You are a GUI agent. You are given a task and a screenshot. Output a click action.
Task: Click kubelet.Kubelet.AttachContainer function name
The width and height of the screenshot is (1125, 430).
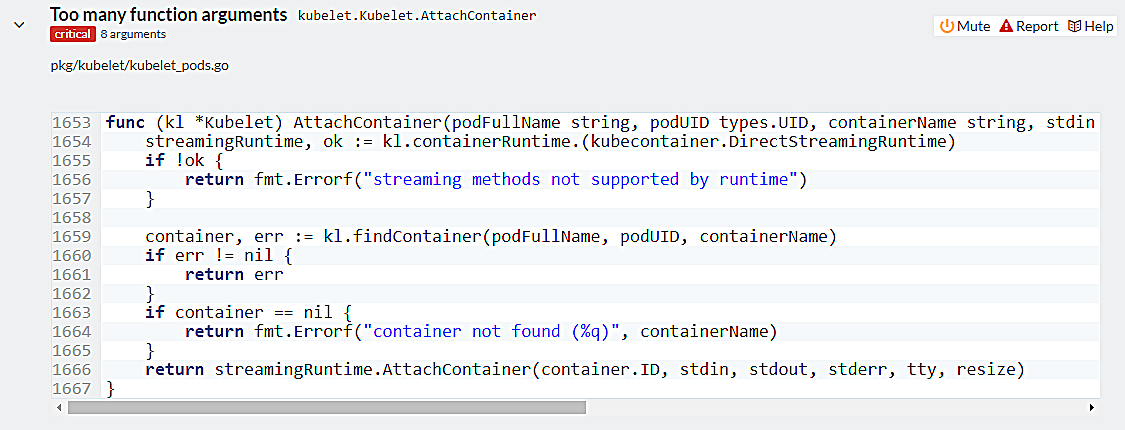(417, 17)
